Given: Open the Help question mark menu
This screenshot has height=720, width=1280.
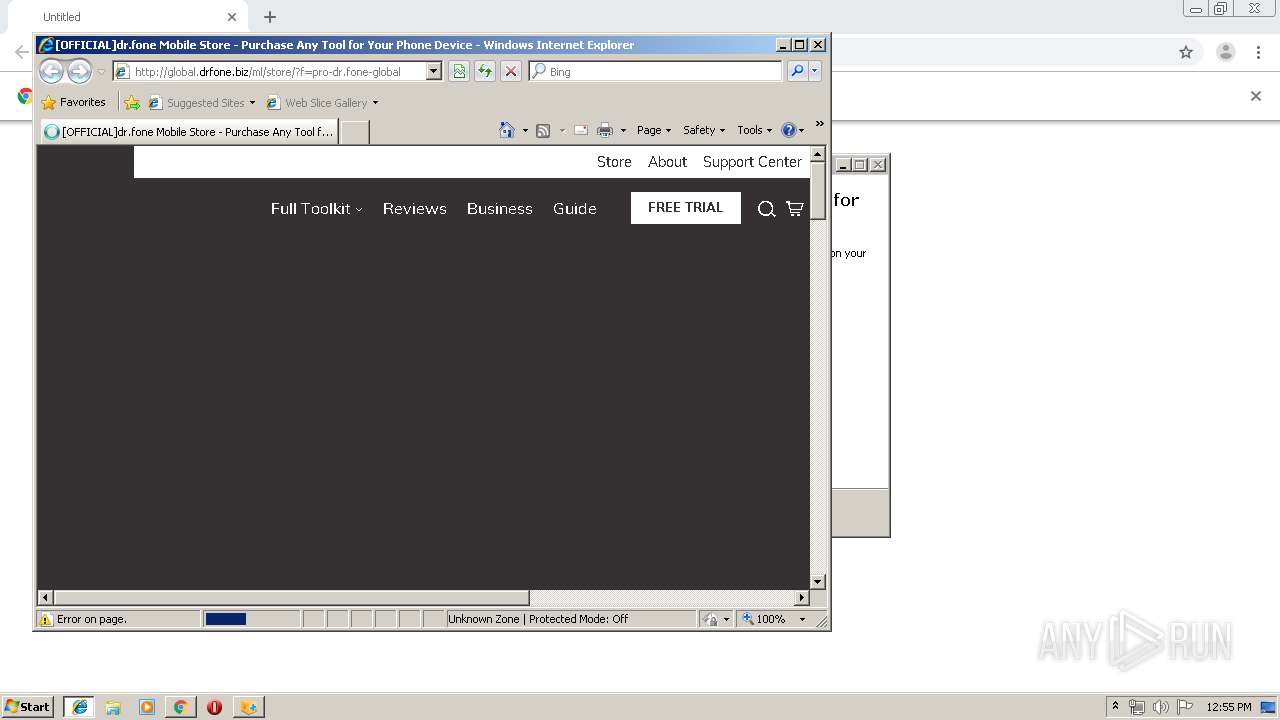Looking at the screenshot, I should (x=792, y=130).
